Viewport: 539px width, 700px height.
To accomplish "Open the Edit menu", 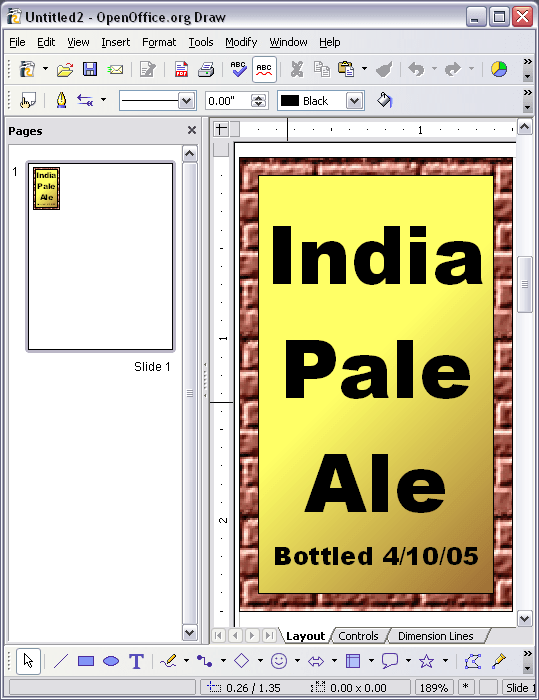I will [x=46, y=42].
